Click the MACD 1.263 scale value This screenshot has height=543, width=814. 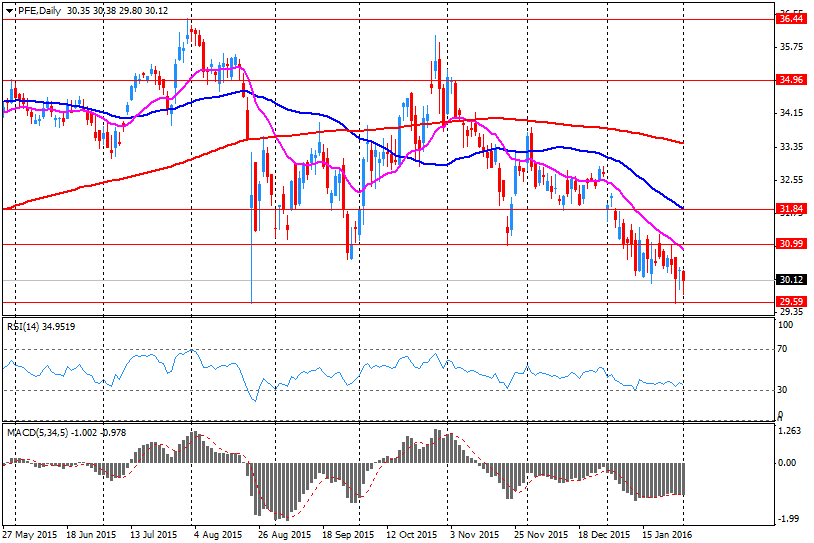(x=790, y=431)
